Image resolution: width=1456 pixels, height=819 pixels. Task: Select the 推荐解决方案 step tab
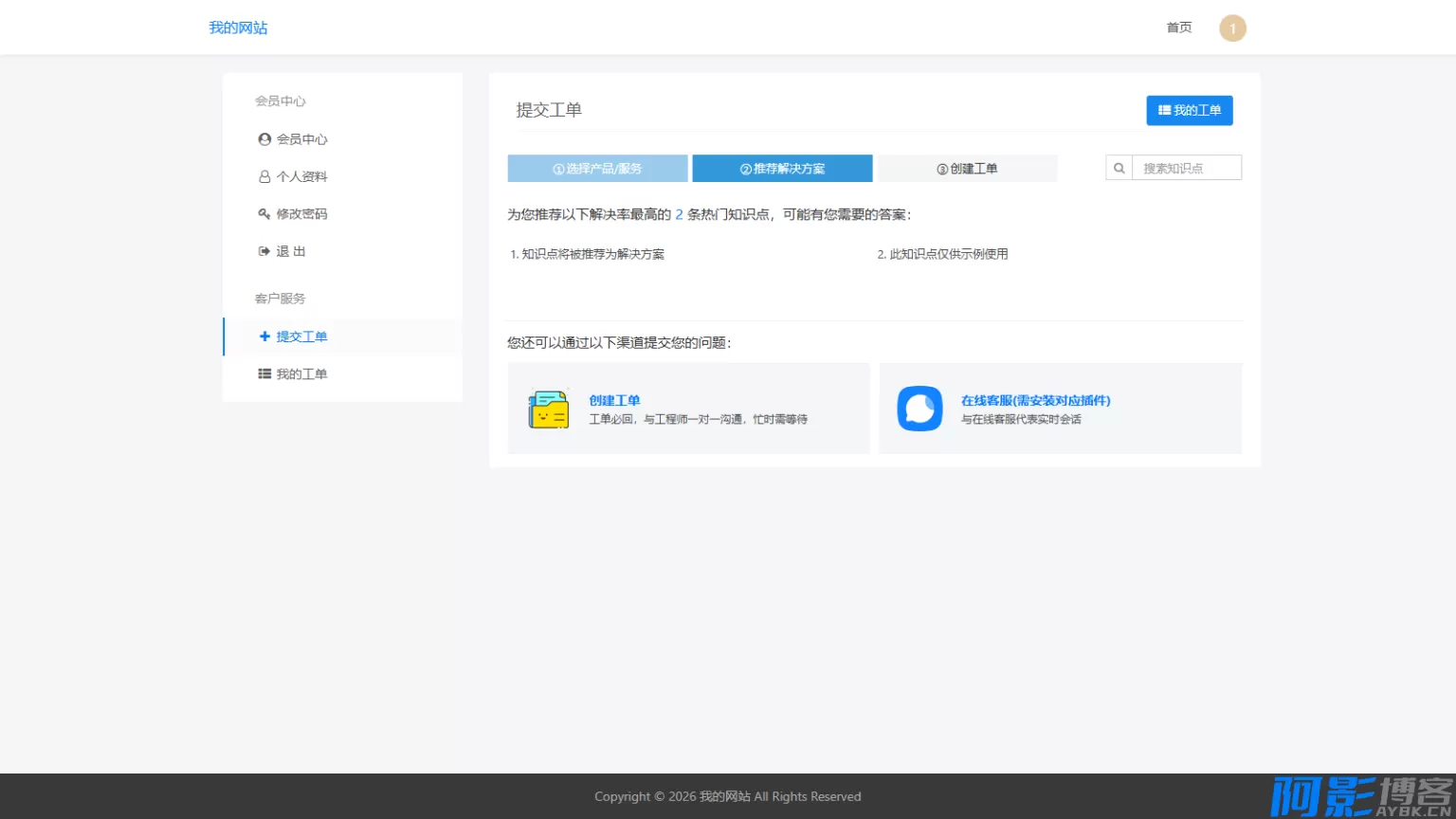(782, 169)
